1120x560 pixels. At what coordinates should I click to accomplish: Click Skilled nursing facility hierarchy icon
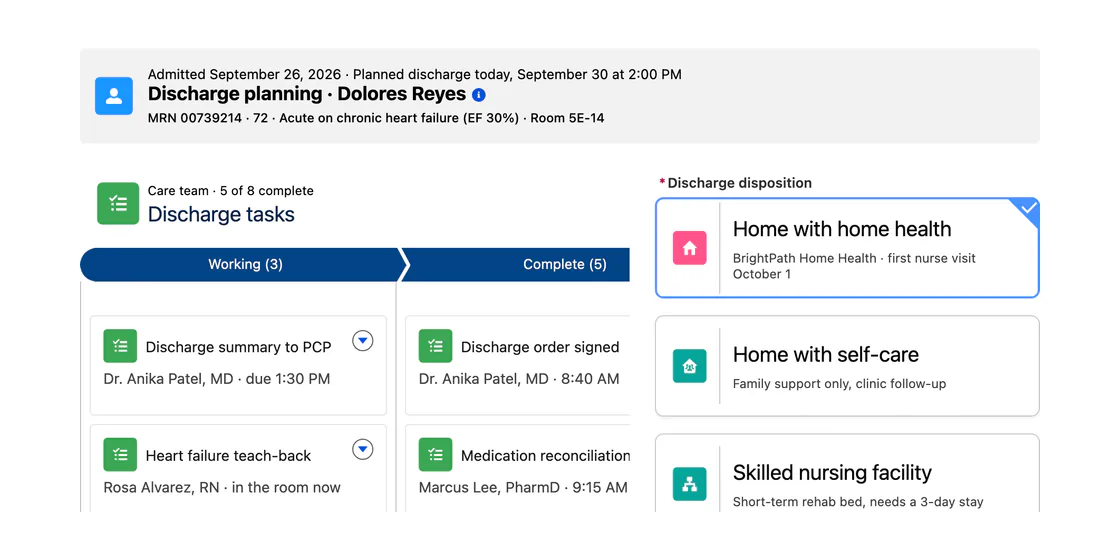coord(689,484)
